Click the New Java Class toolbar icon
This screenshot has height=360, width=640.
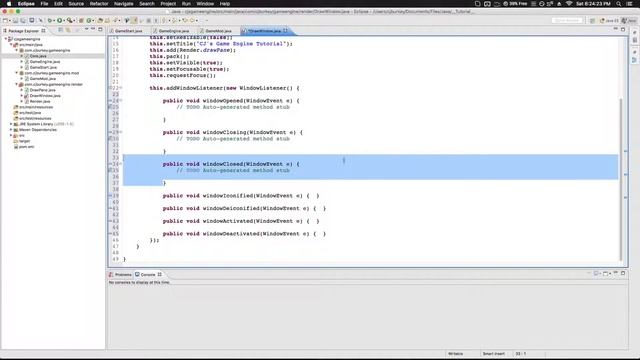click(x=89, y=20)
